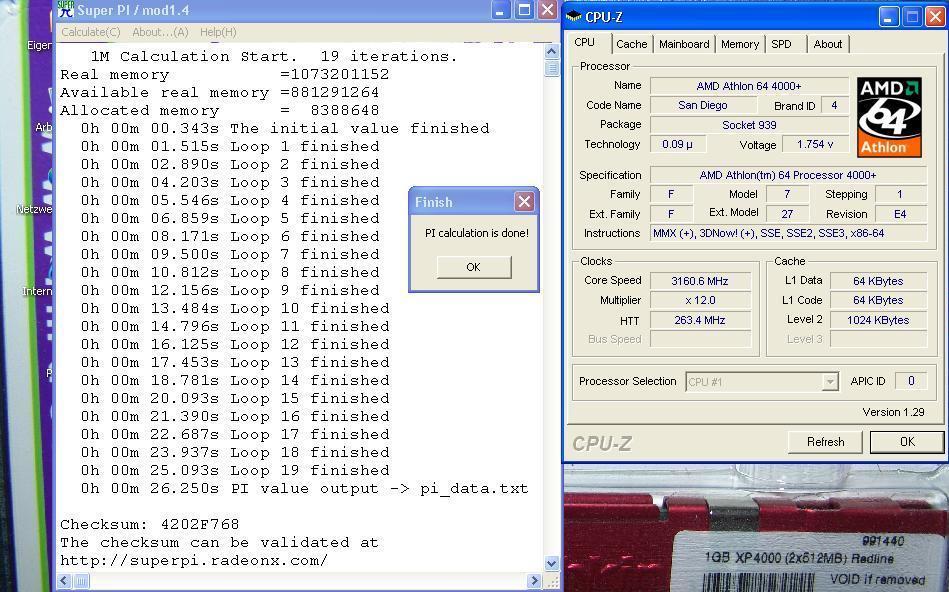Maximize the Super PI window
Viewport: 949px width, 592px height.
pos(524,10)
